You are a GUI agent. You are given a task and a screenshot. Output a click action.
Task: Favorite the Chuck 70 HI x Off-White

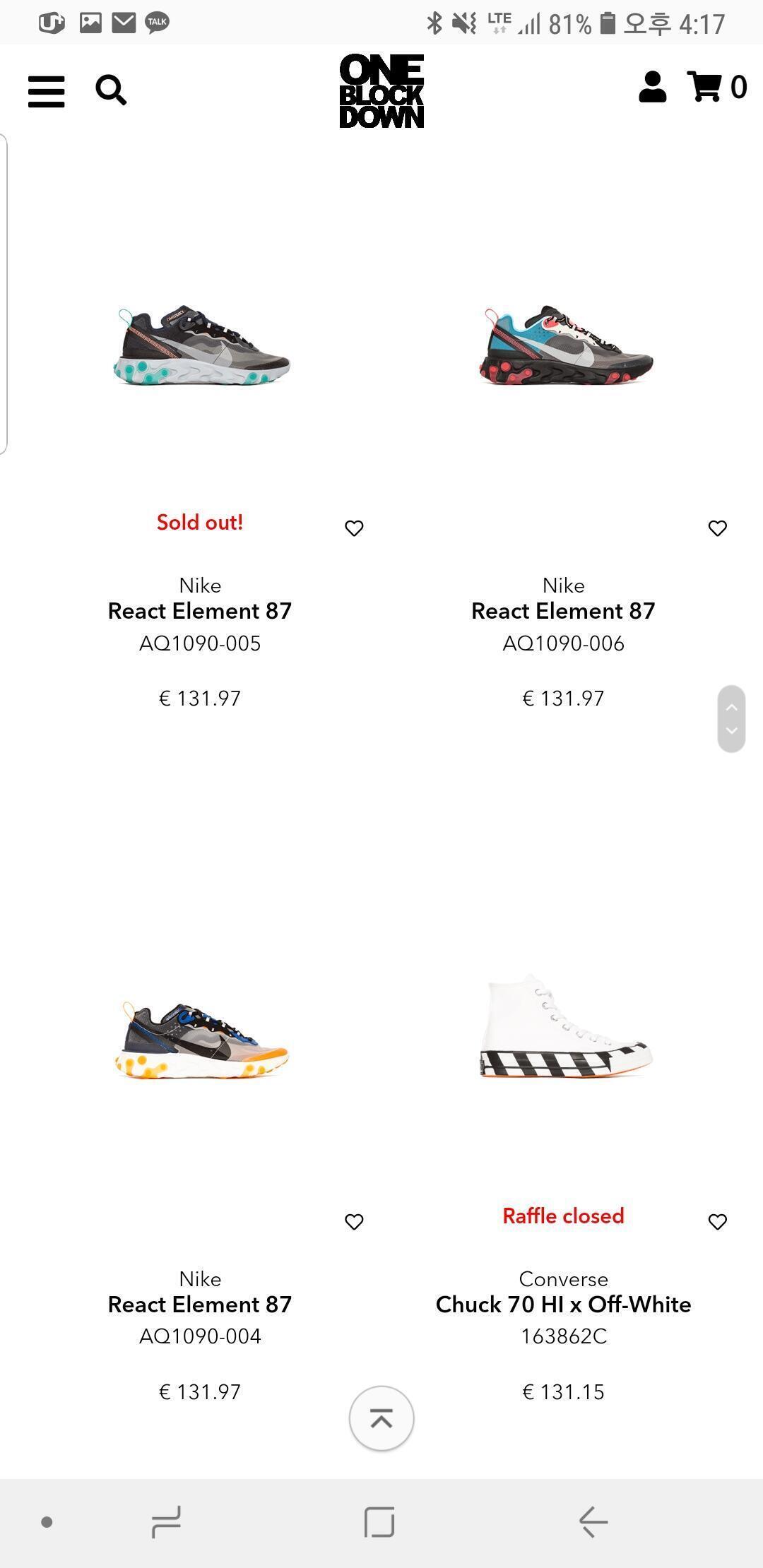point(717,1222)
